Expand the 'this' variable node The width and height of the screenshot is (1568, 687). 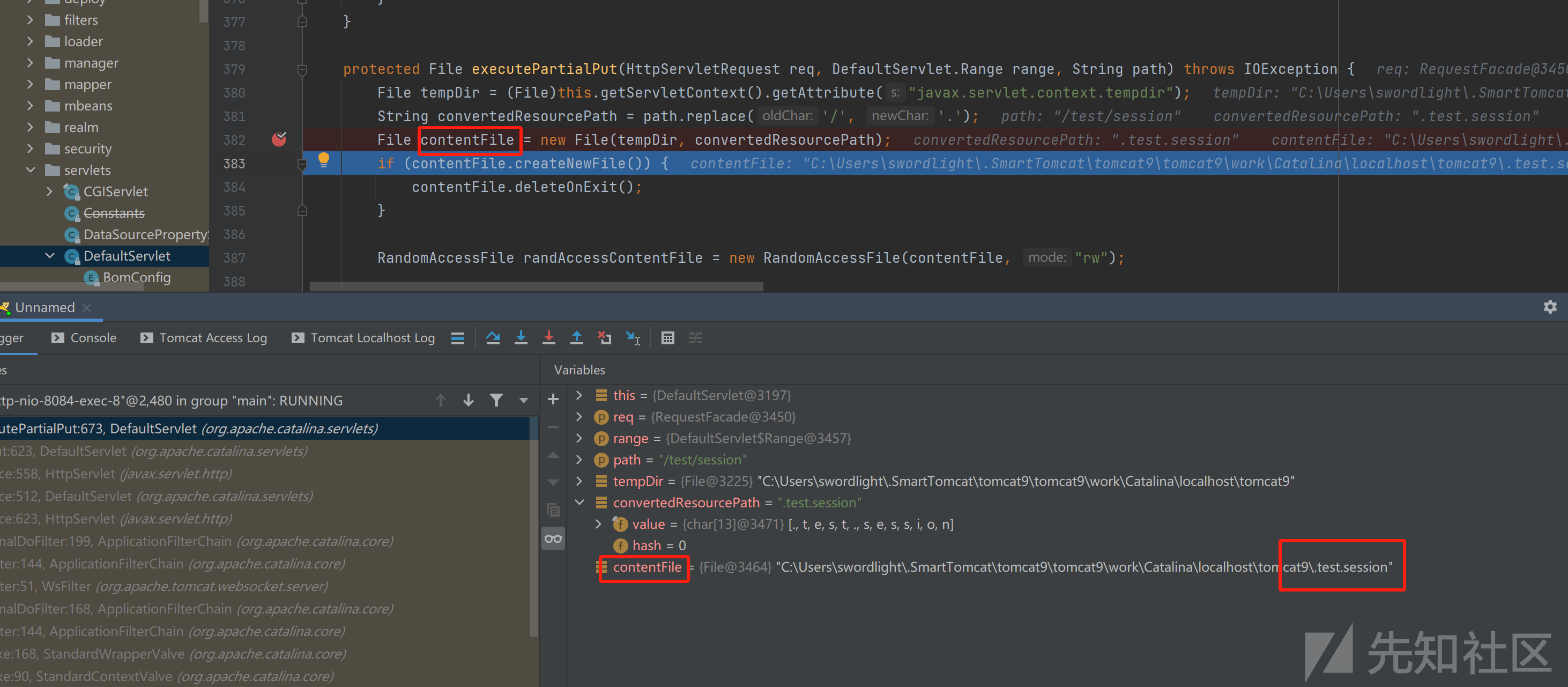(x=579, y=395)
